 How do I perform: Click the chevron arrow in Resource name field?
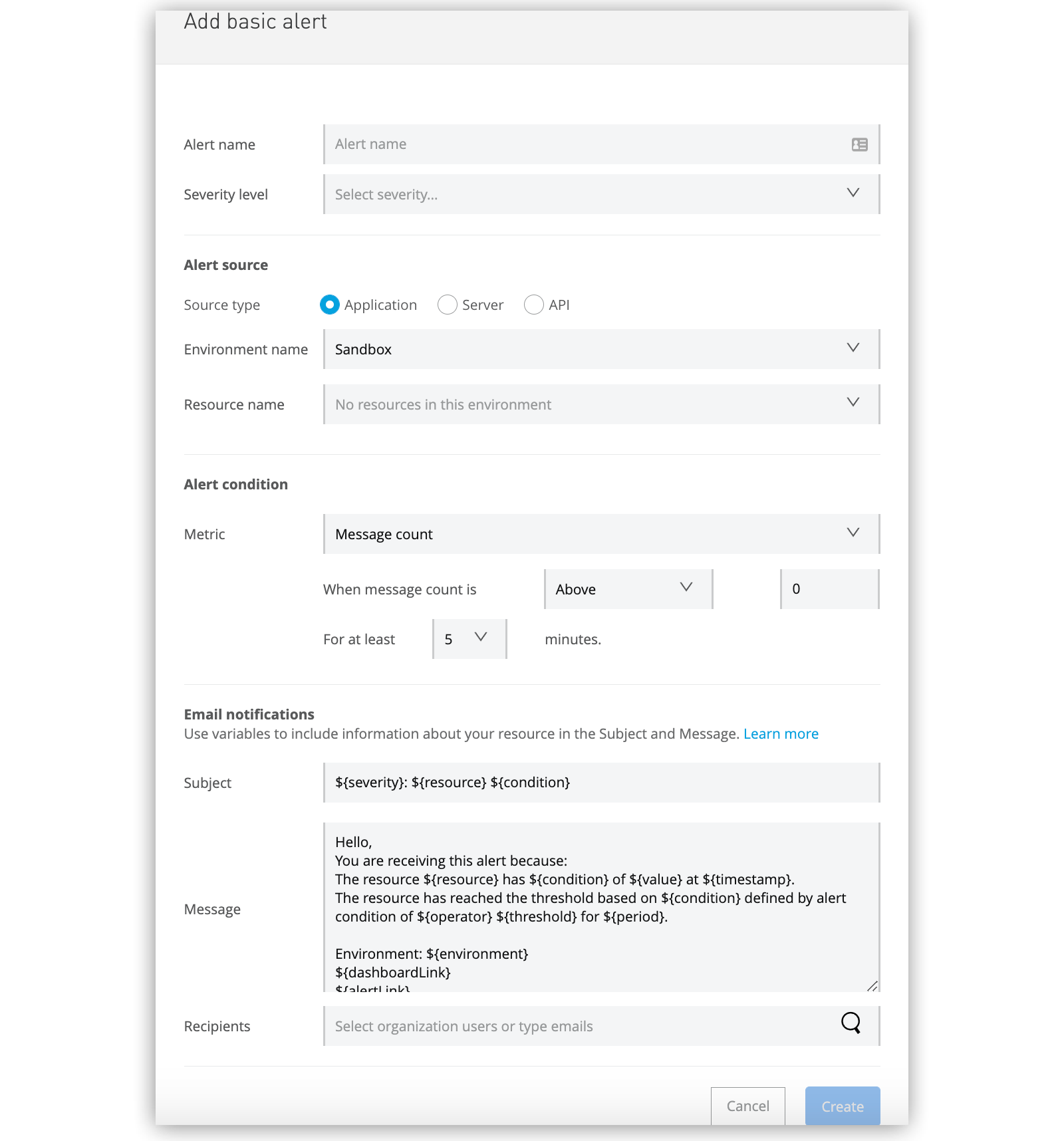pyautogui.click(x=853, y=402)
